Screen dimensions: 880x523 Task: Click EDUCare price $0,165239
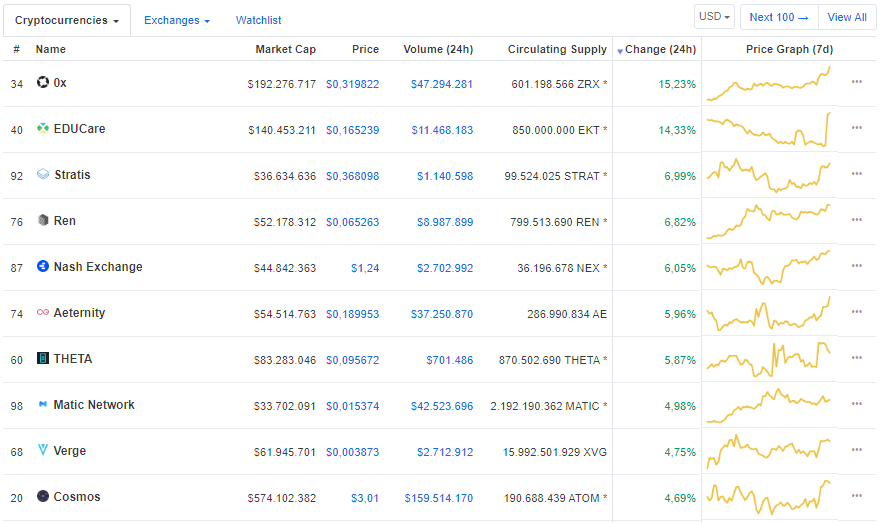tap(352, 130)
